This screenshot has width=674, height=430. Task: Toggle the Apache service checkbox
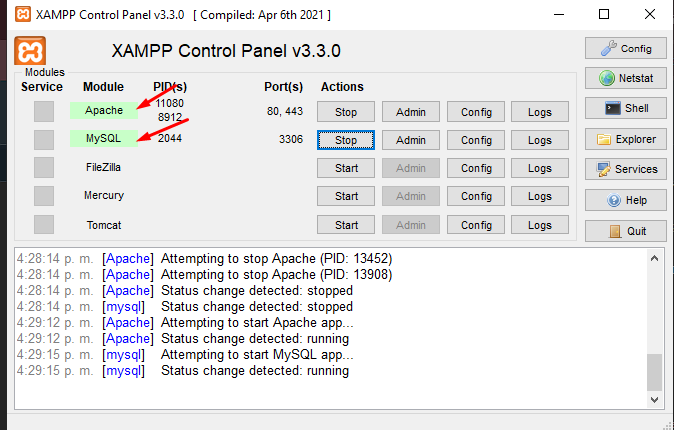[x=44, y=111]
